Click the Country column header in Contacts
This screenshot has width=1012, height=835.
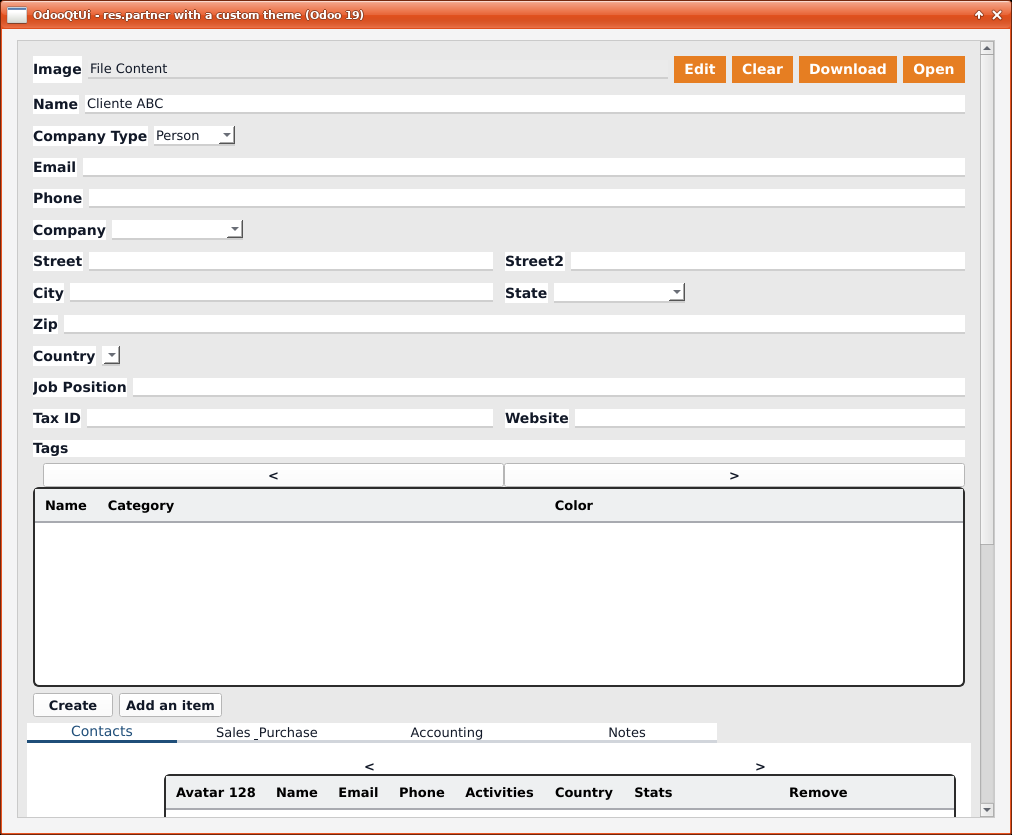[x=583, y=792]
